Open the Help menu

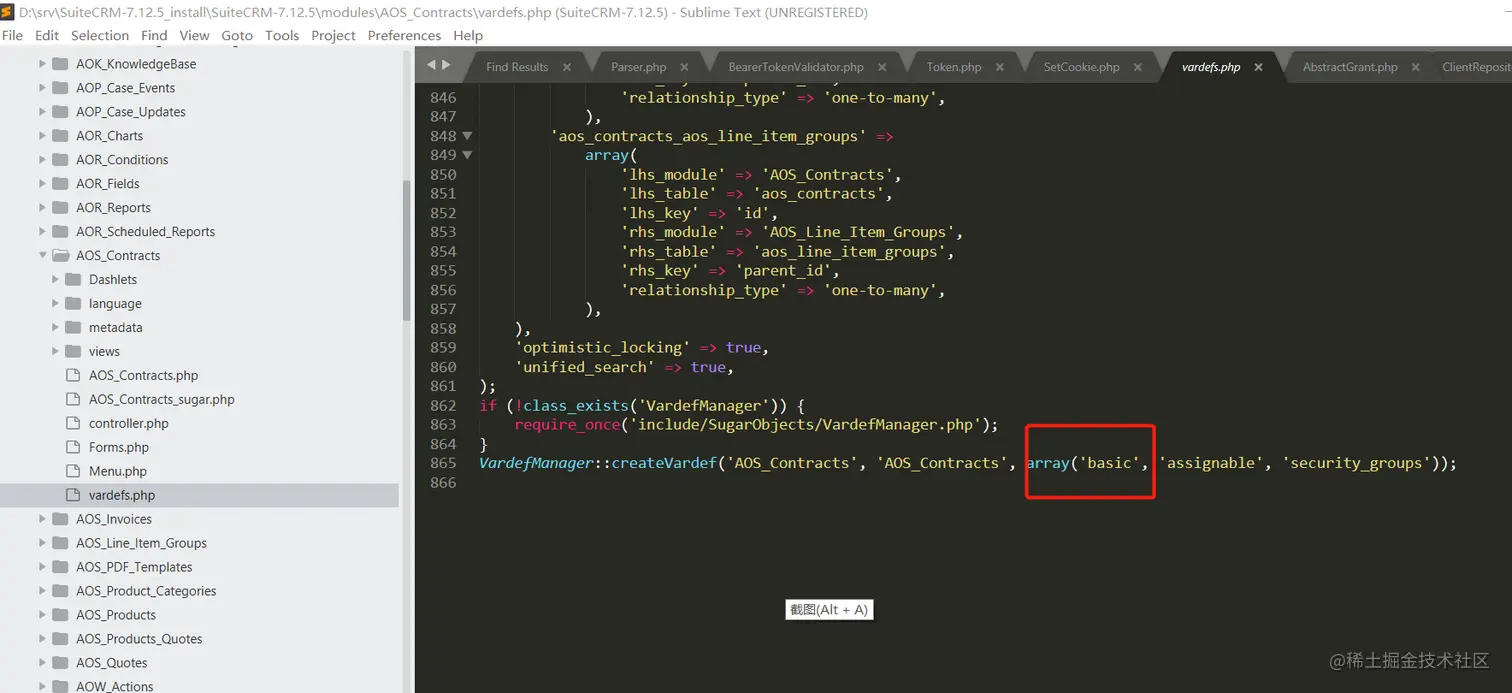(x=468, y=35)
